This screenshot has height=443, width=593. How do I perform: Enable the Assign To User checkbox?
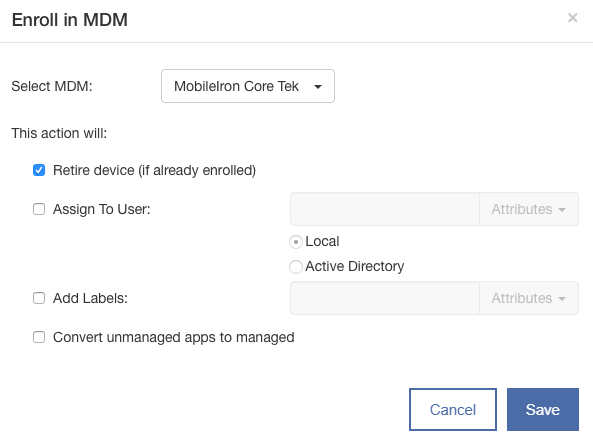point(39,209)
